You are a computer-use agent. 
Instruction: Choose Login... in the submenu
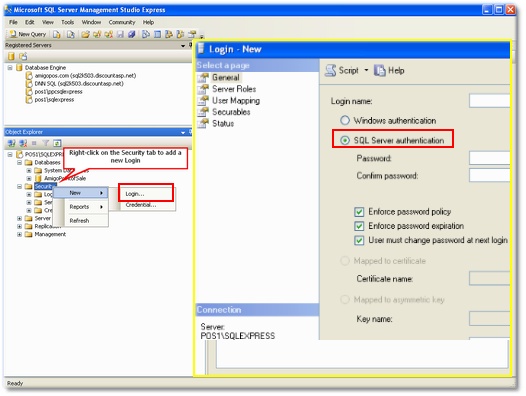pyautogui.click(x=146, y=194)
